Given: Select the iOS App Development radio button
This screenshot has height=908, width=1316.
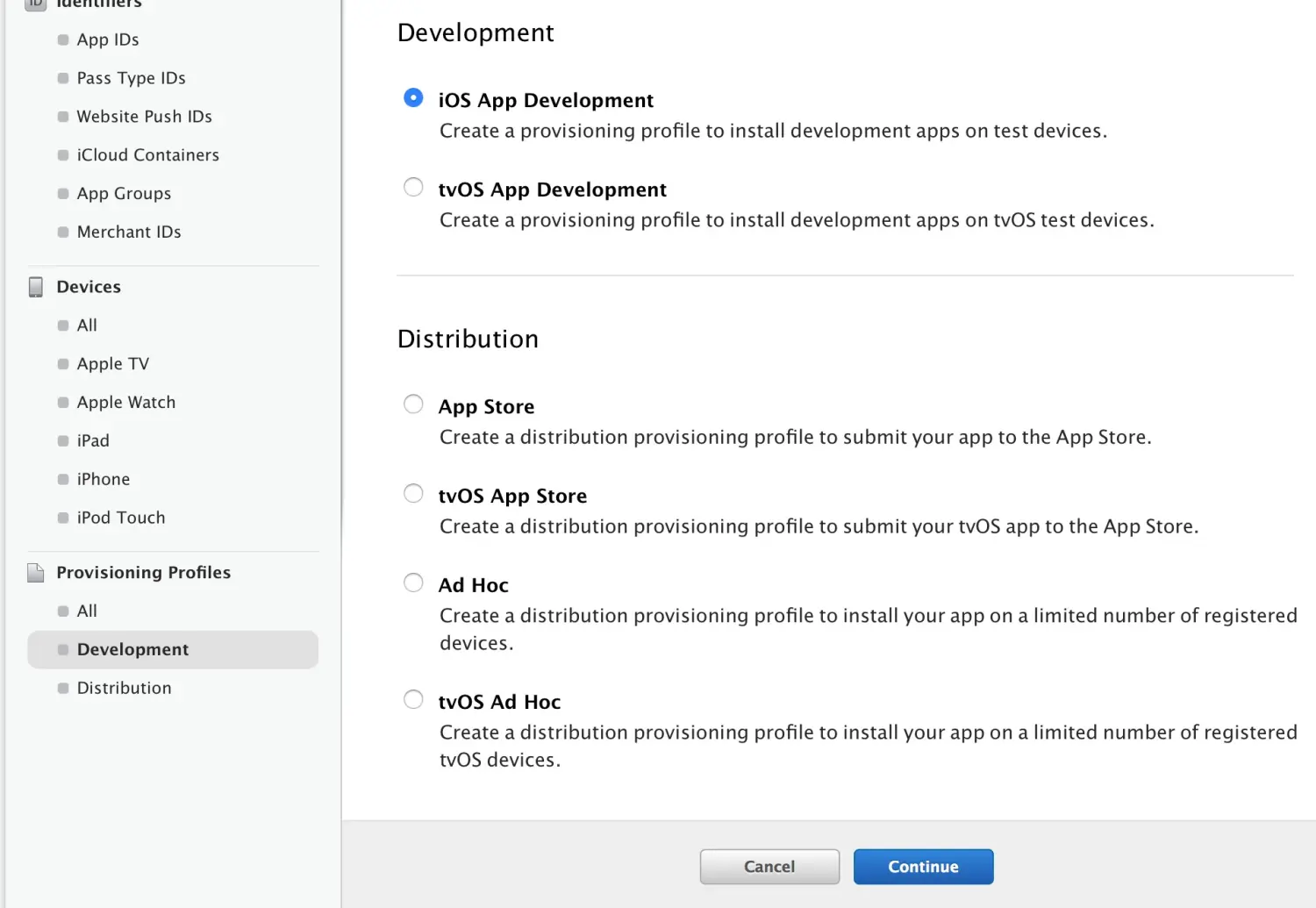Looking at the screenshot, I should point(413,98).
